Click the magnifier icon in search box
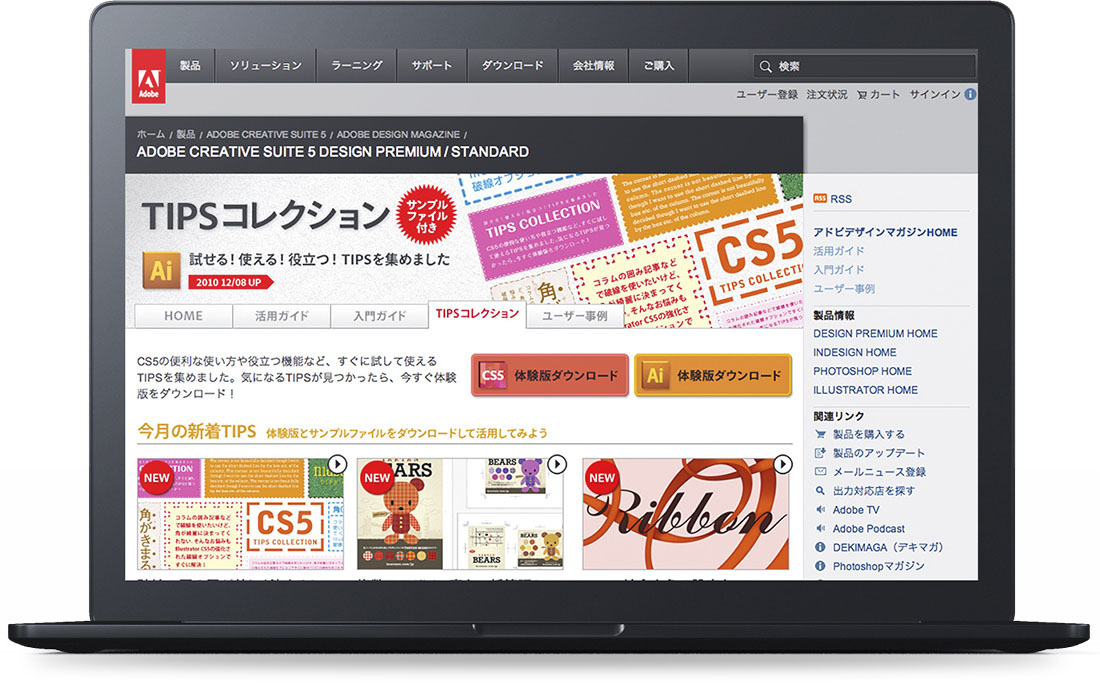This screenshot has height=684, width=1100. (x=766, y=67)
